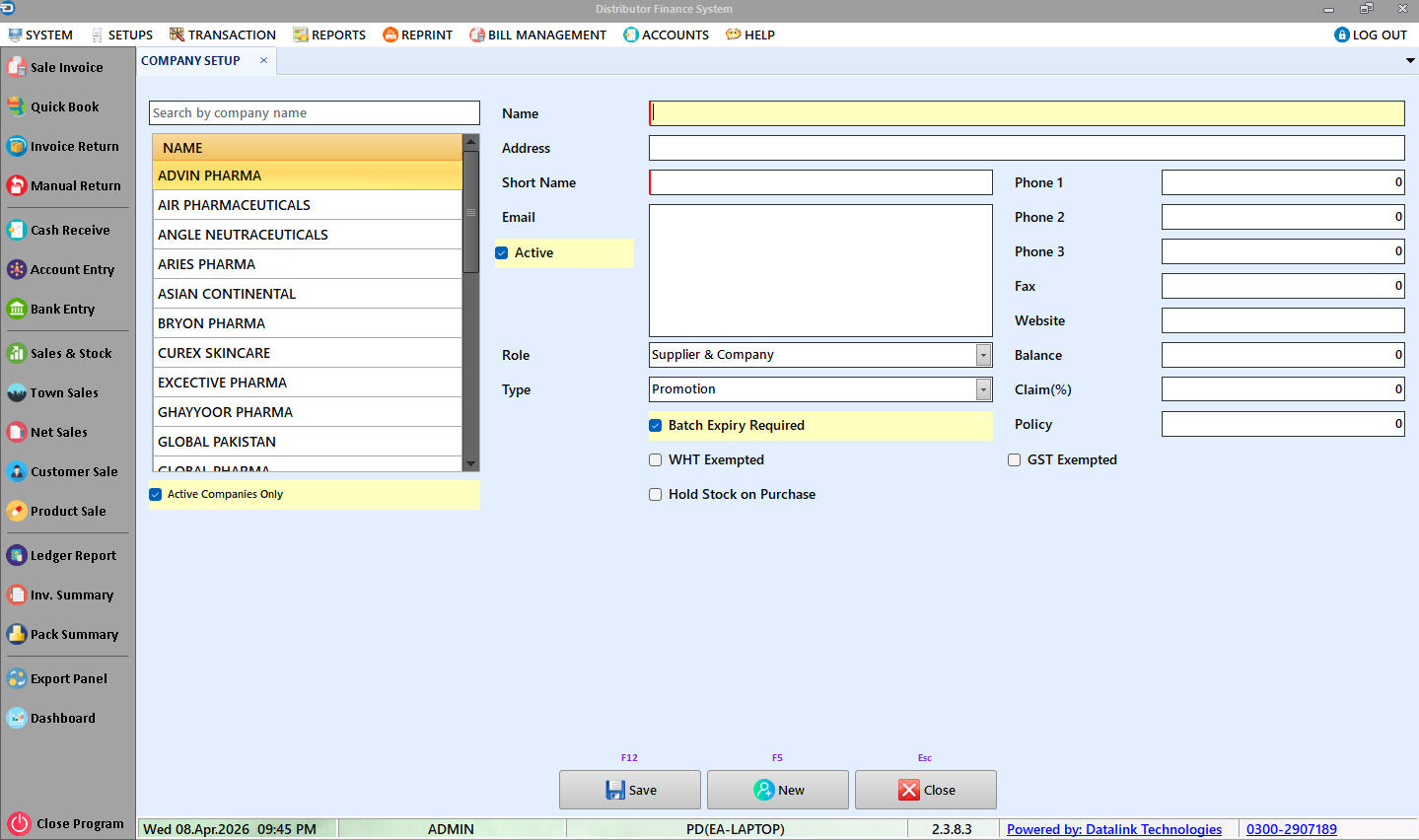Enable GST Exempted checkbox
This screenshot has height=840, width=1419.
1014,460
